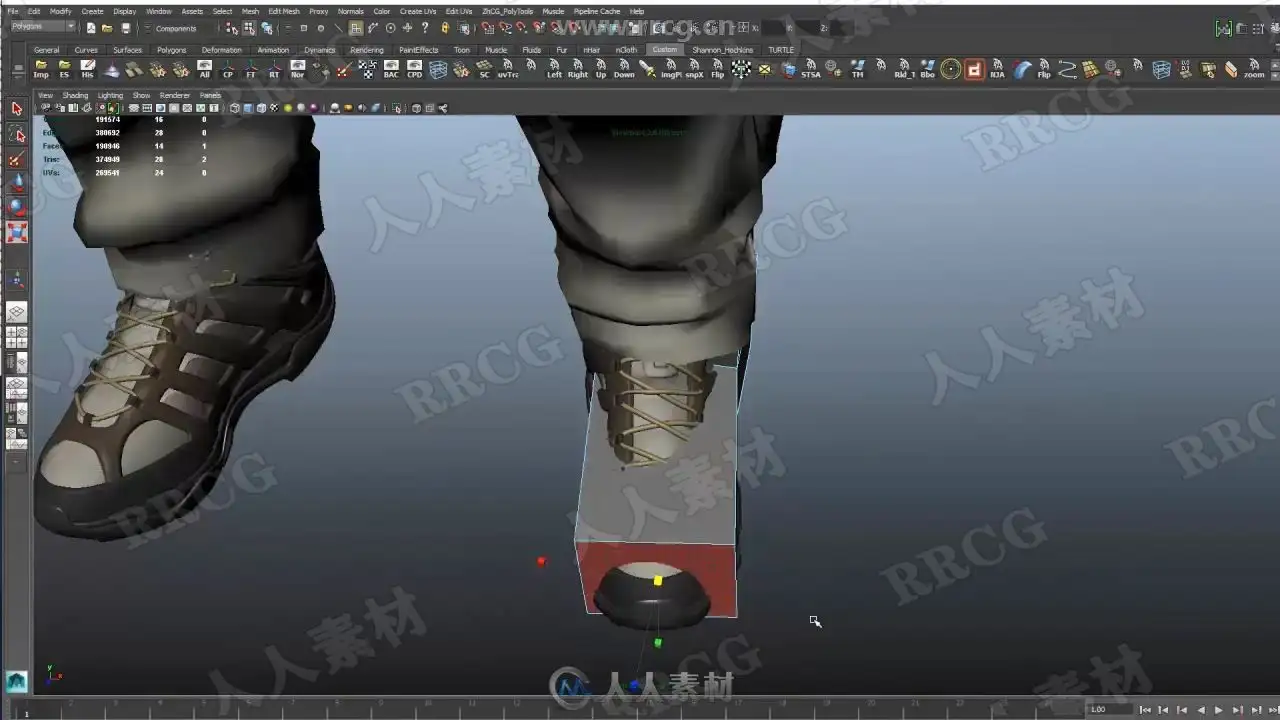Click the RT shelf button
The image size is (1280, 720).
(274, 69)
